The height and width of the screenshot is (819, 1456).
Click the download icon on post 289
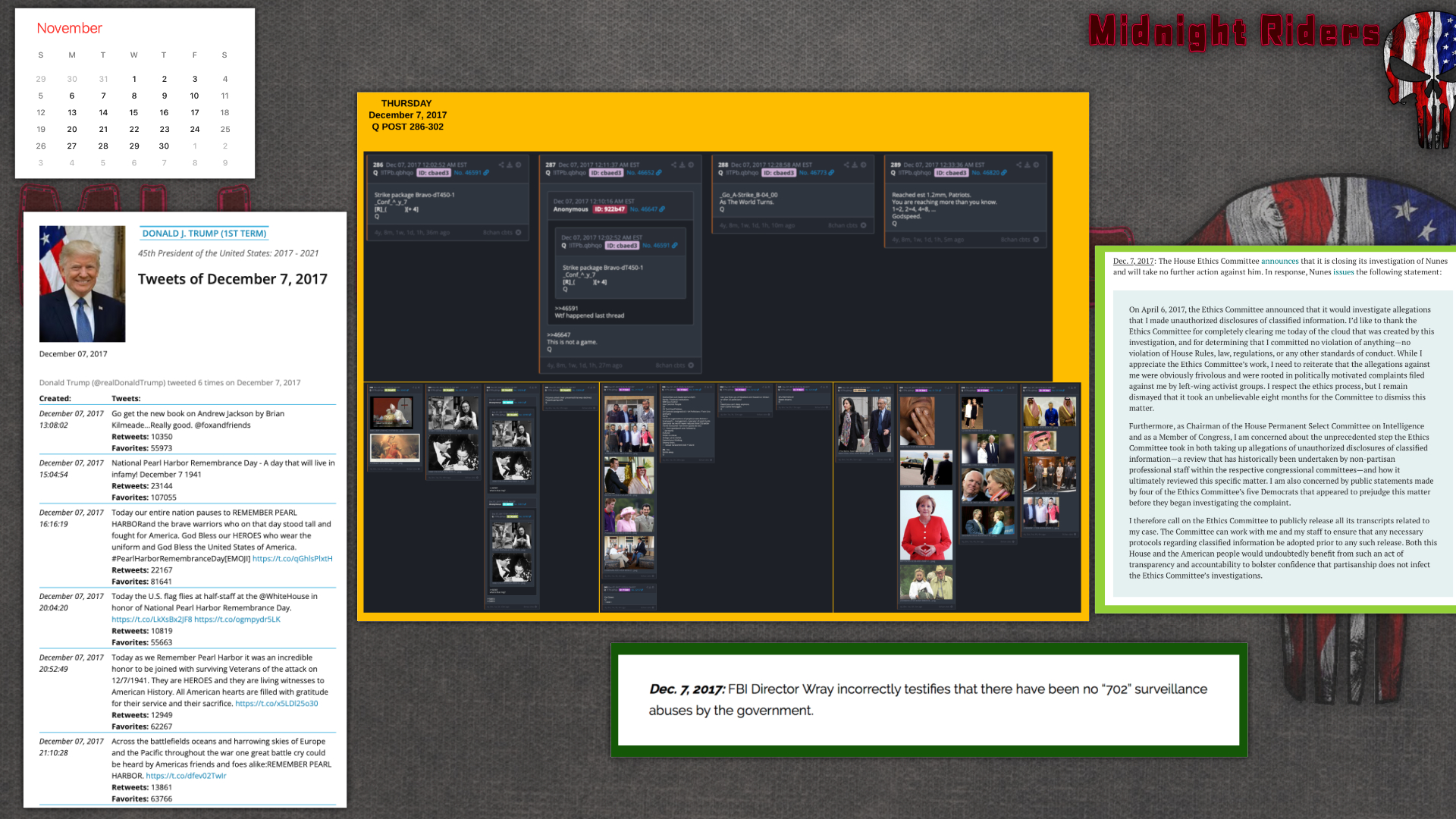point(1027,165)
